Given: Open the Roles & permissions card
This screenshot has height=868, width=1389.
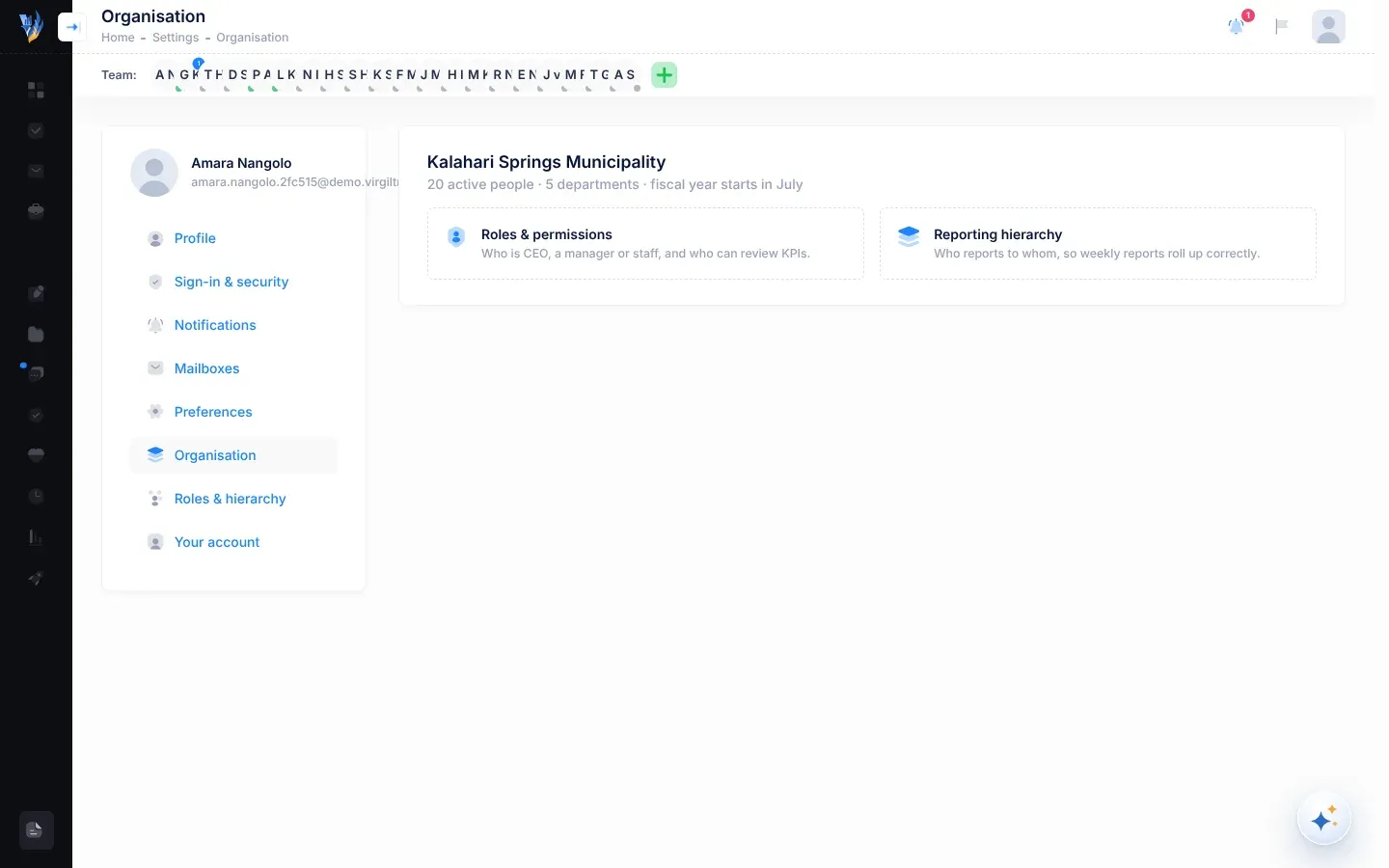Looking at the screenshot, I should pos(645,244).
